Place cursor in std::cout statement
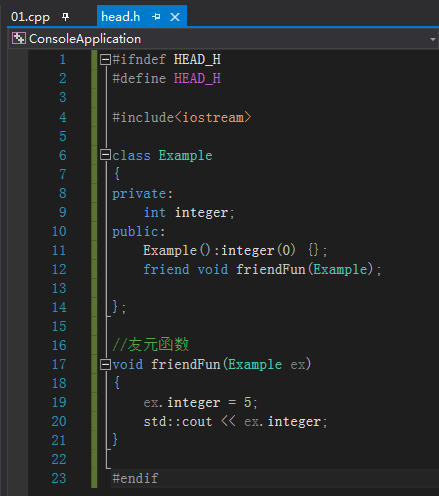This screenshot has height=496, width=439. (235, 422)
